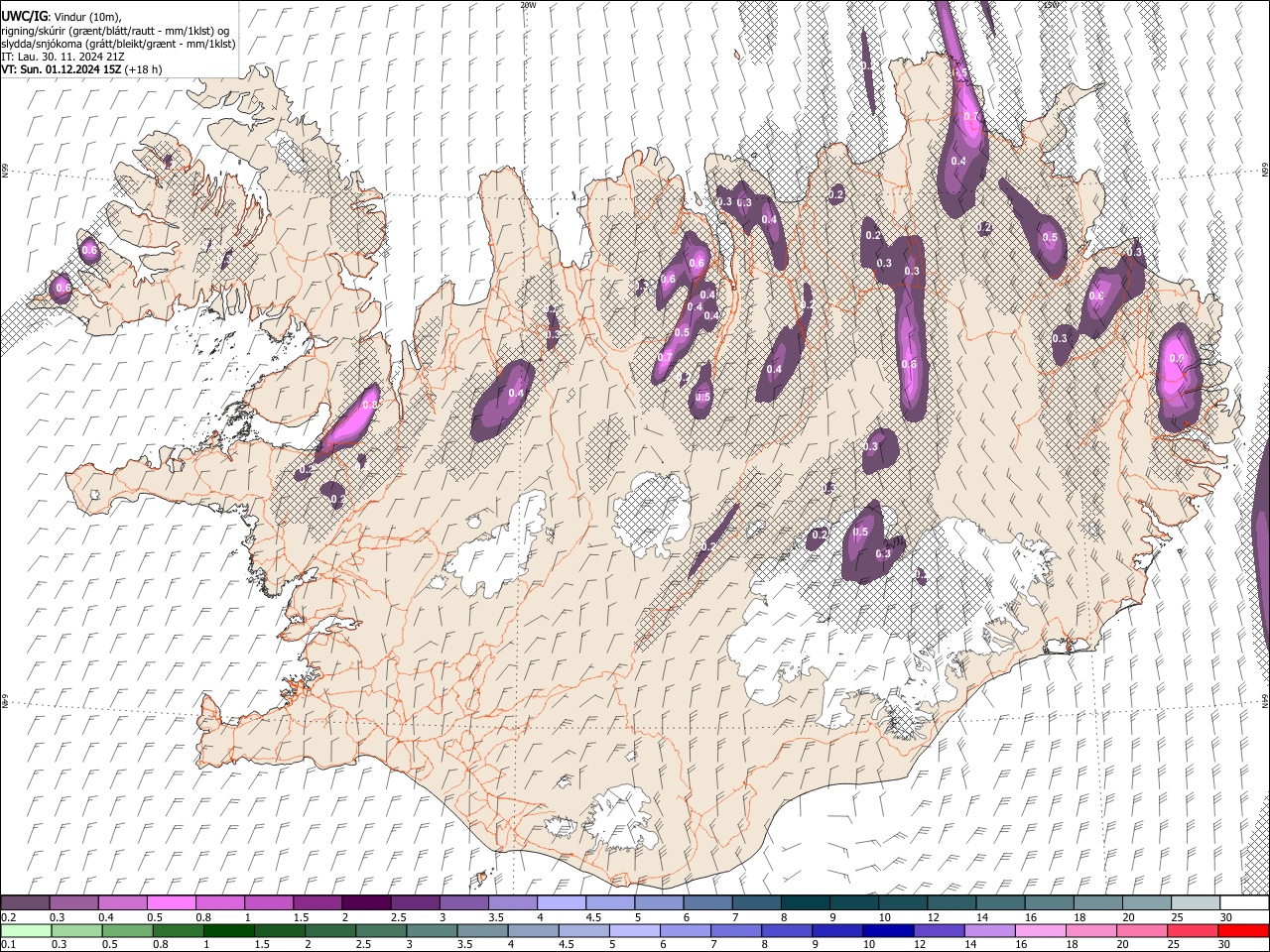Select the dark teal 8 swatch in upper legend
This screenshot has height=952, width=1270.
[805, 902]
